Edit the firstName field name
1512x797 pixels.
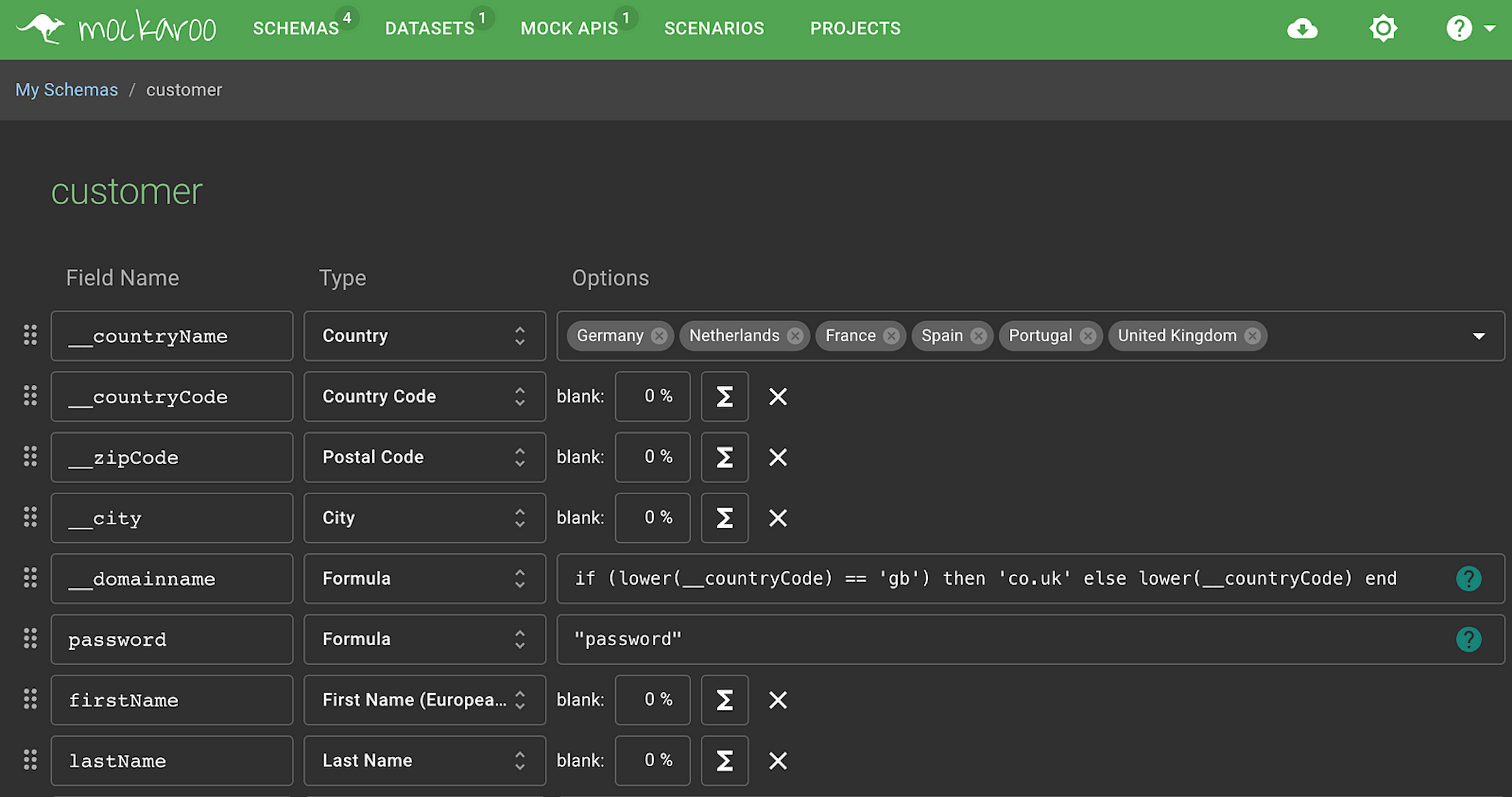pos(172,700)
